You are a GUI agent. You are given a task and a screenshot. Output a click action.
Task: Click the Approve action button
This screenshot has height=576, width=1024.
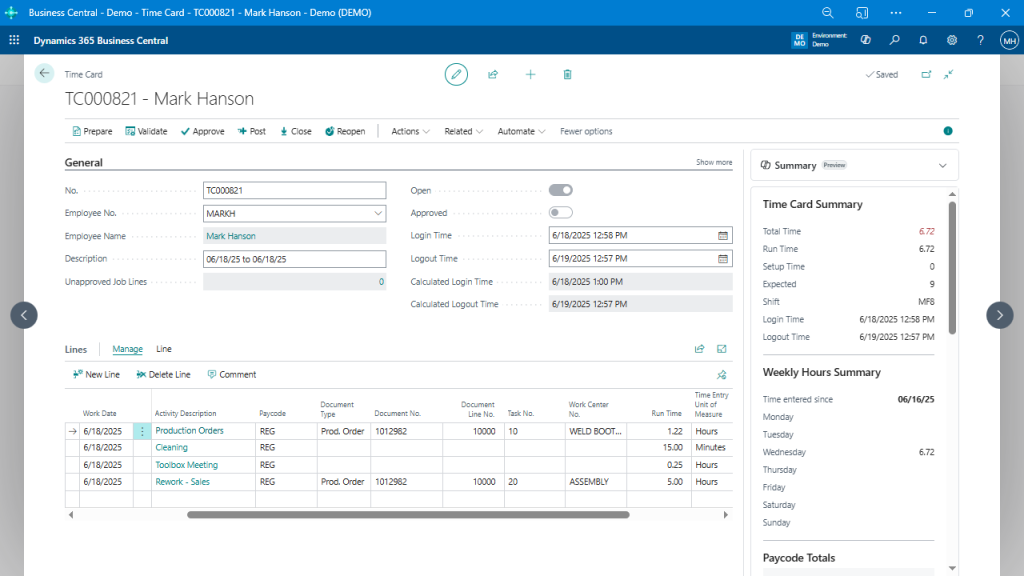[x=202, y=131]
